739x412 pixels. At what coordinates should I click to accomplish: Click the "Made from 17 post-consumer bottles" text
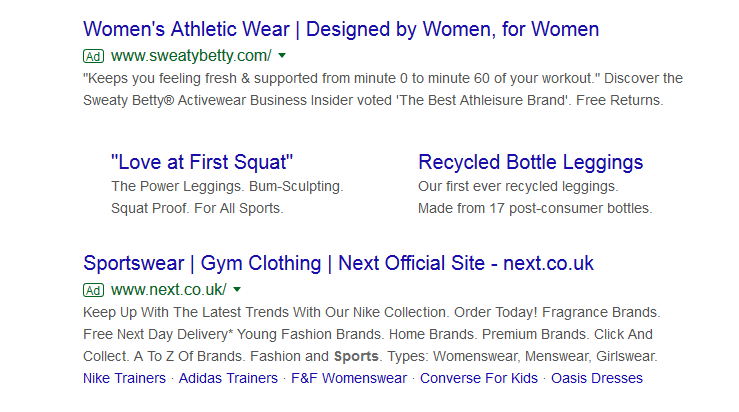pos(534,209)
